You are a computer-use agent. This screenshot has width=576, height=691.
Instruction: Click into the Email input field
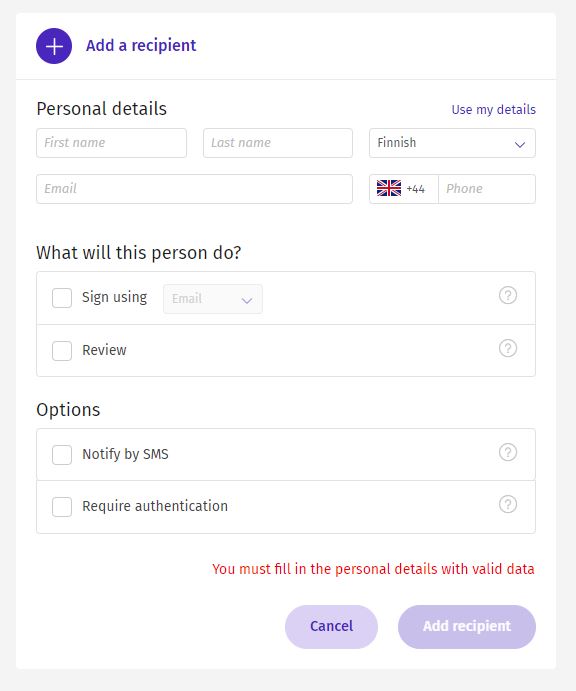tap(194, 189)
